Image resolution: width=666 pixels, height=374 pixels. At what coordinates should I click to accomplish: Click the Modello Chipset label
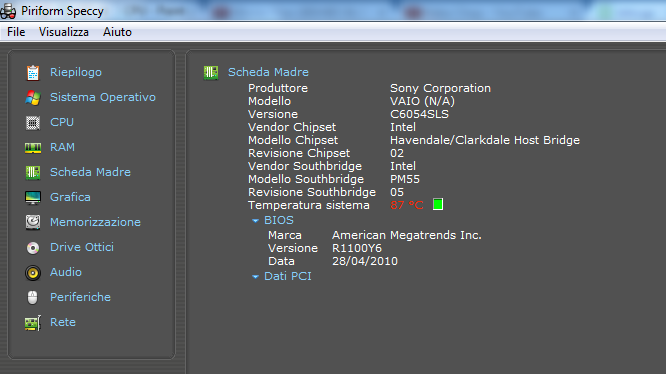click(293, 140)
